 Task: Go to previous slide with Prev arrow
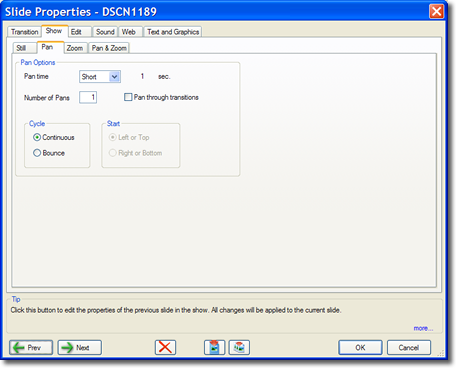point(31,347)
